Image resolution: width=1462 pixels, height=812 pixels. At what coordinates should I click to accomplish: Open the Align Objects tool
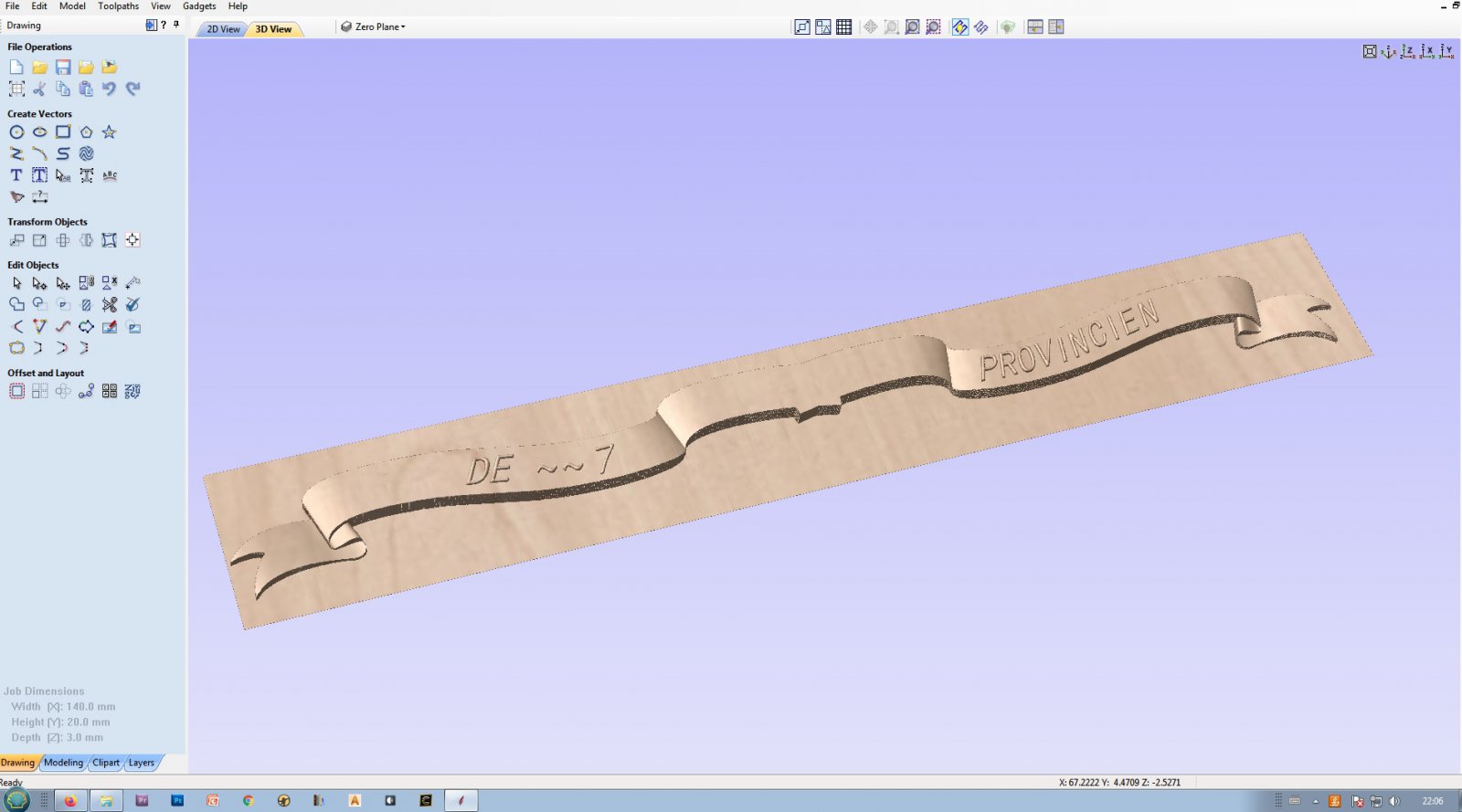[132, 240]
